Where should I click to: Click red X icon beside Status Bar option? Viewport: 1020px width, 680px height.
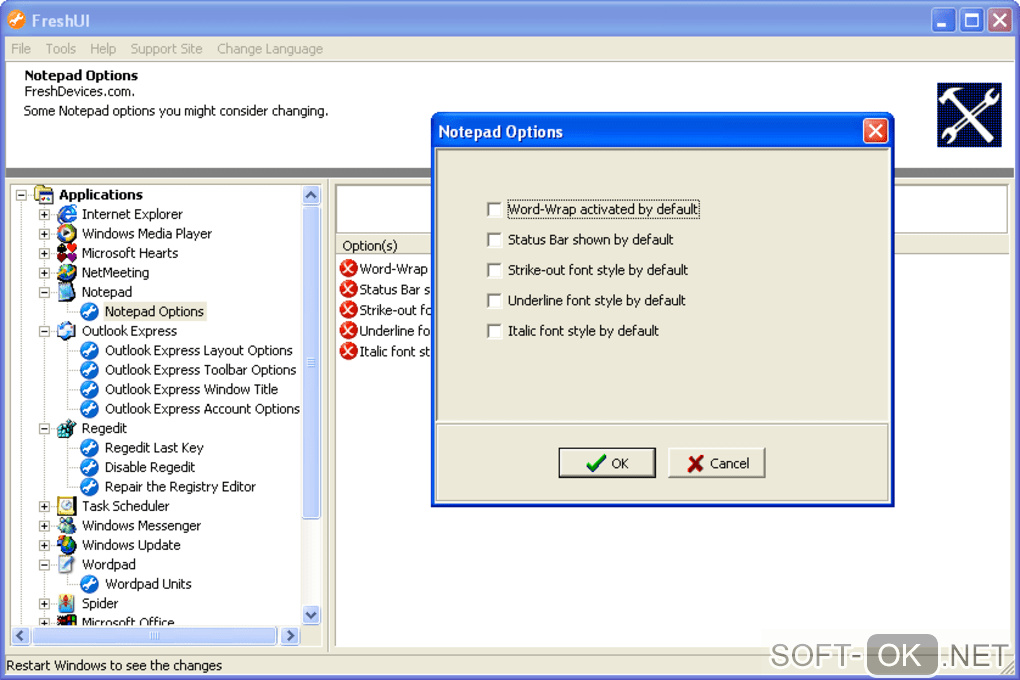349,289
